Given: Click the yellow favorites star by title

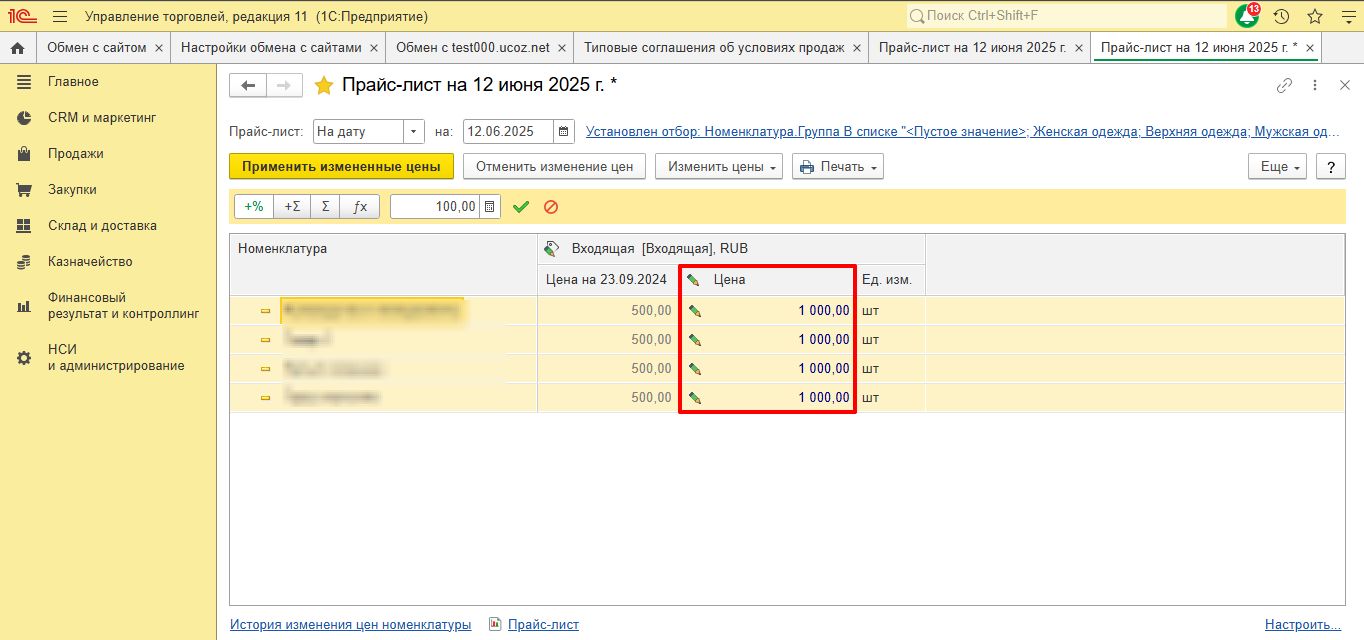Looking at the screenshot, I should pyautogui.click(x=324, y=86).
